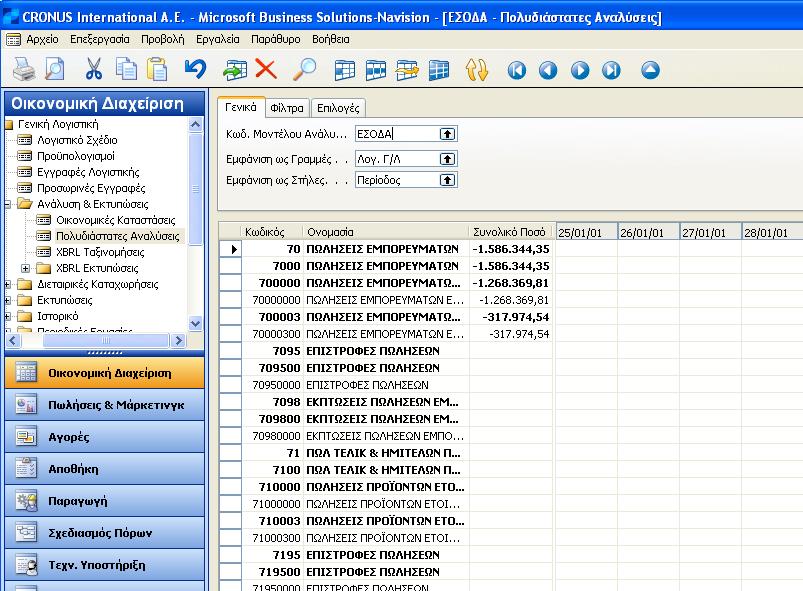Open the Αρχείο menu
Image resolution: width=803 pixels, height=591 pixels.
pyautogui.click(x=43, y=39)
